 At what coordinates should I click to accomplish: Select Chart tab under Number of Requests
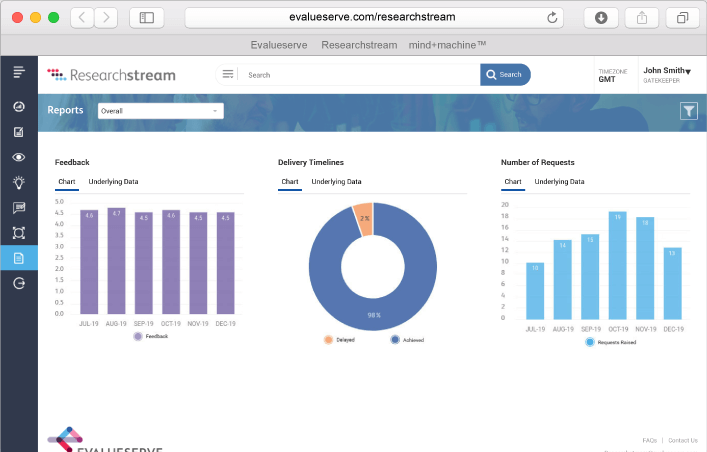click(x=513, y=182)
